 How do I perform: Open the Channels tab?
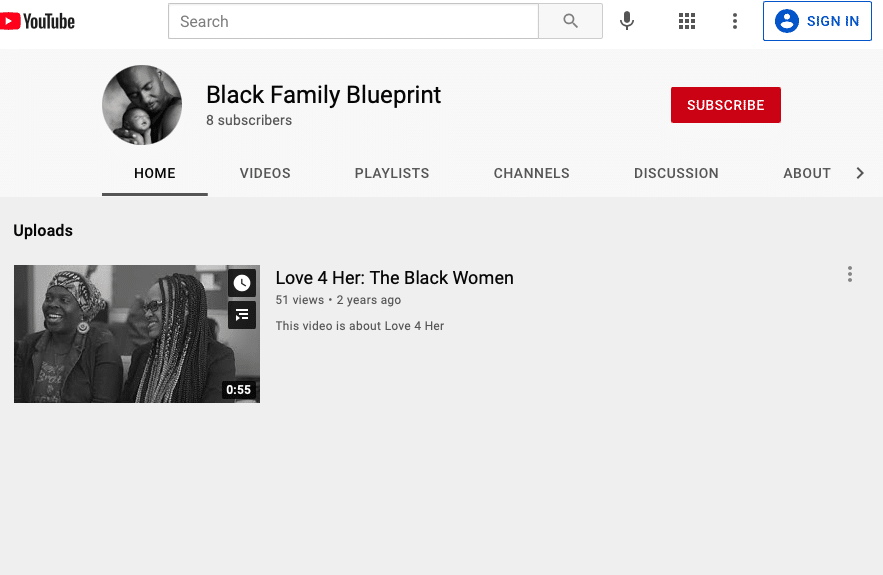532,173
